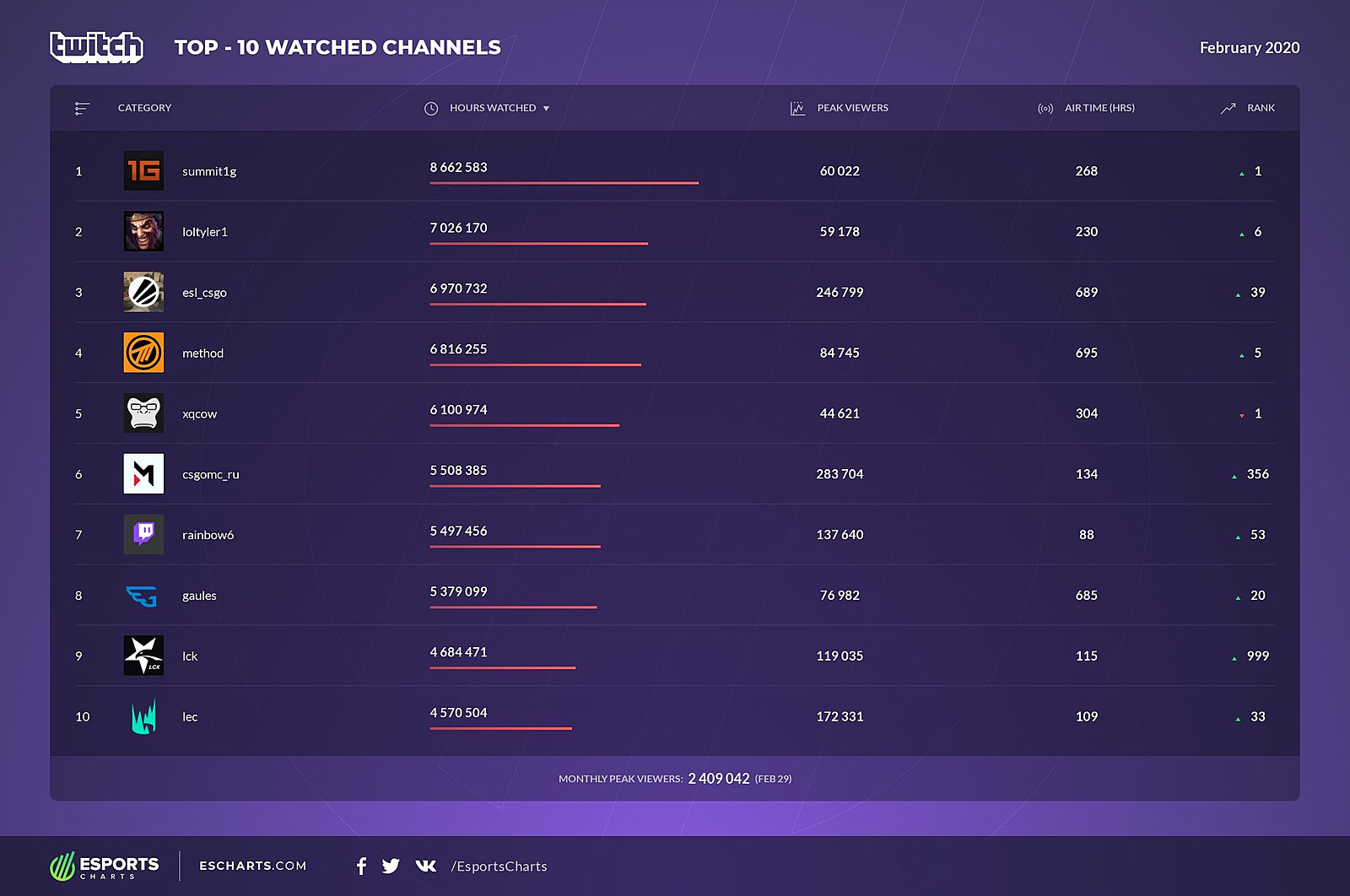Click the chart icon beside Peak Viewers

[797, 108]
